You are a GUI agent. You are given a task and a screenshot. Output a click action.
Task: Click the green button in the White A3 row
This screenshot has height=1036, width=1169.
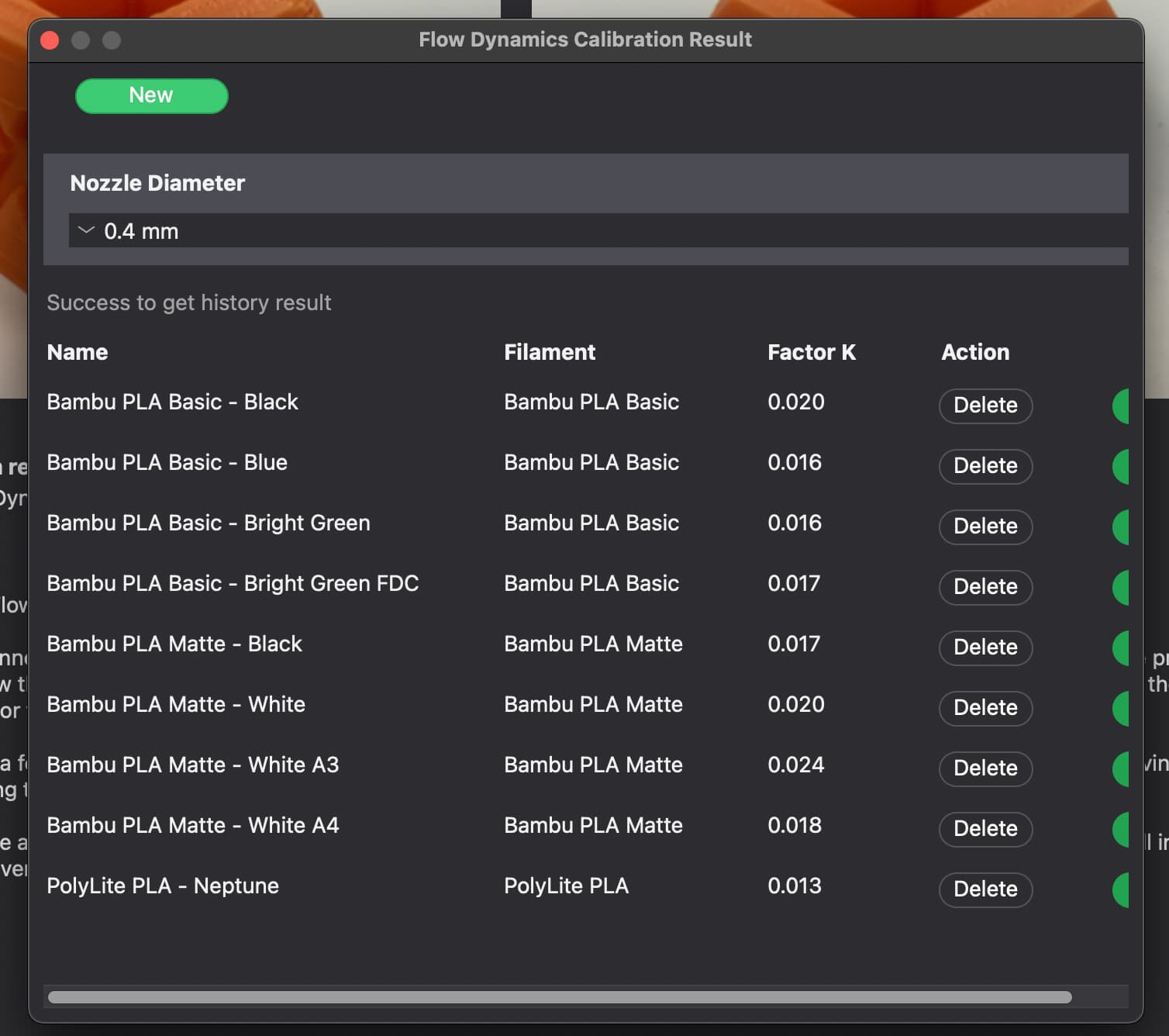[x=1121, y=768]
